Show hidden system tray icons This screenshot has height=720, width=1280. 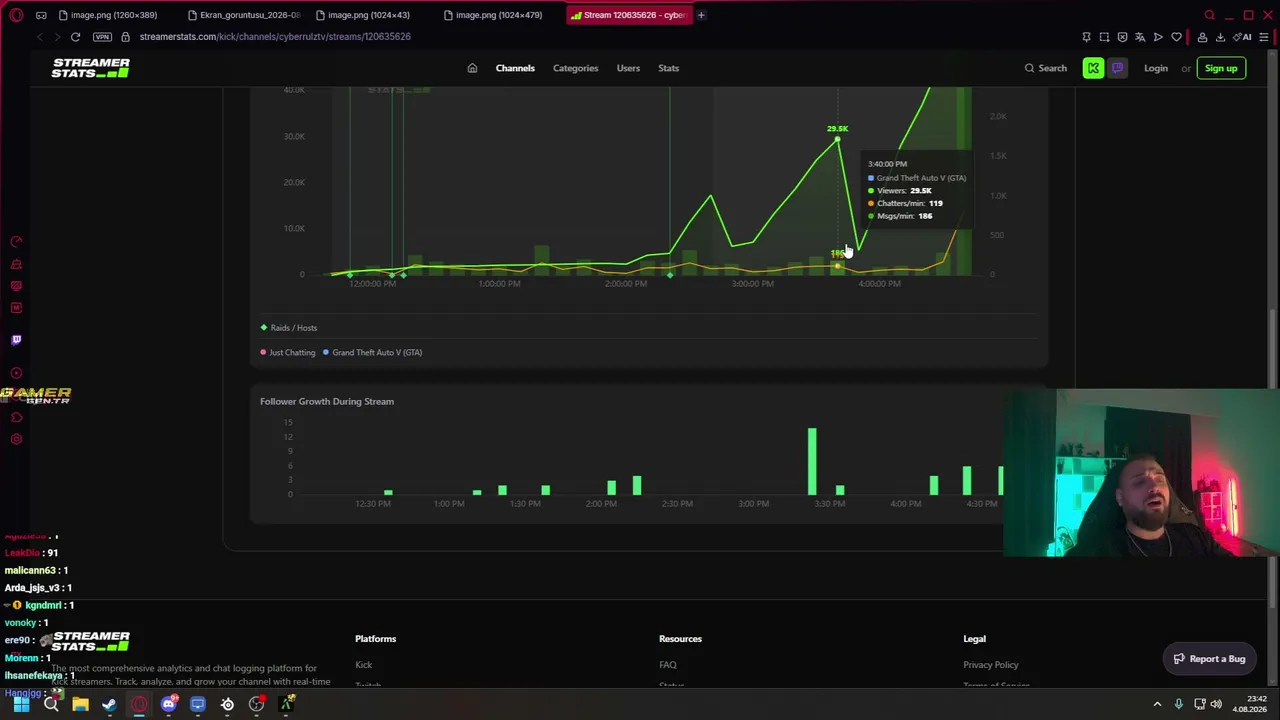[x=1157, y=704]
